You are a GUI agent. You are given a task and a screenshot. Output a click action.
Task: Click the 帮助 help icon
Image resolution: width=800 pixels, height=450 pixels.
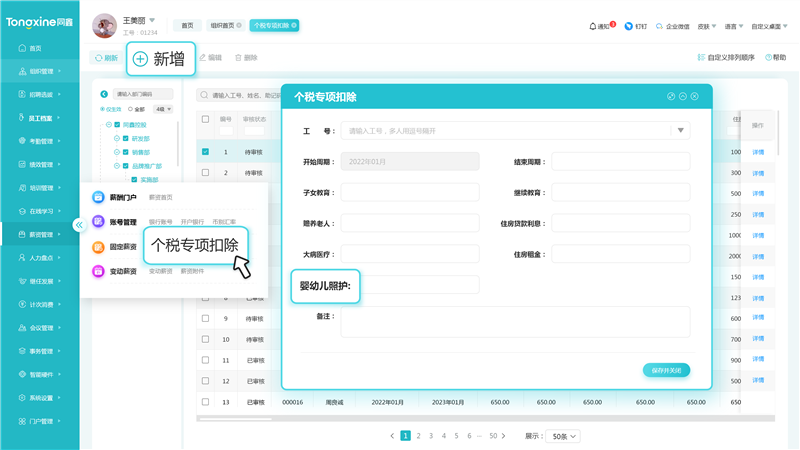coord(768,58)
